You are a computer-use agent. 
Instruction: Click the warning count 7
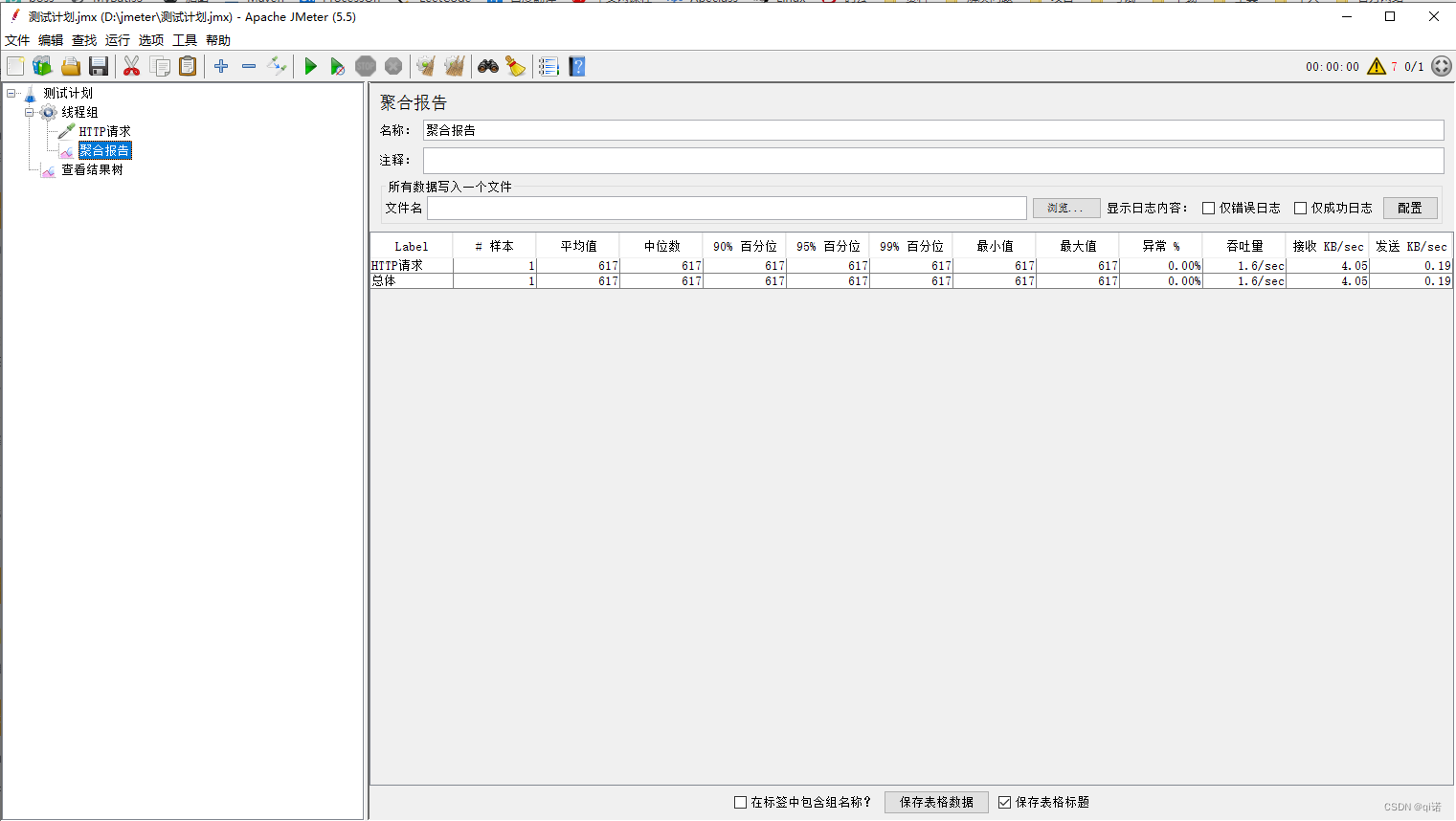pos(1394,67)
